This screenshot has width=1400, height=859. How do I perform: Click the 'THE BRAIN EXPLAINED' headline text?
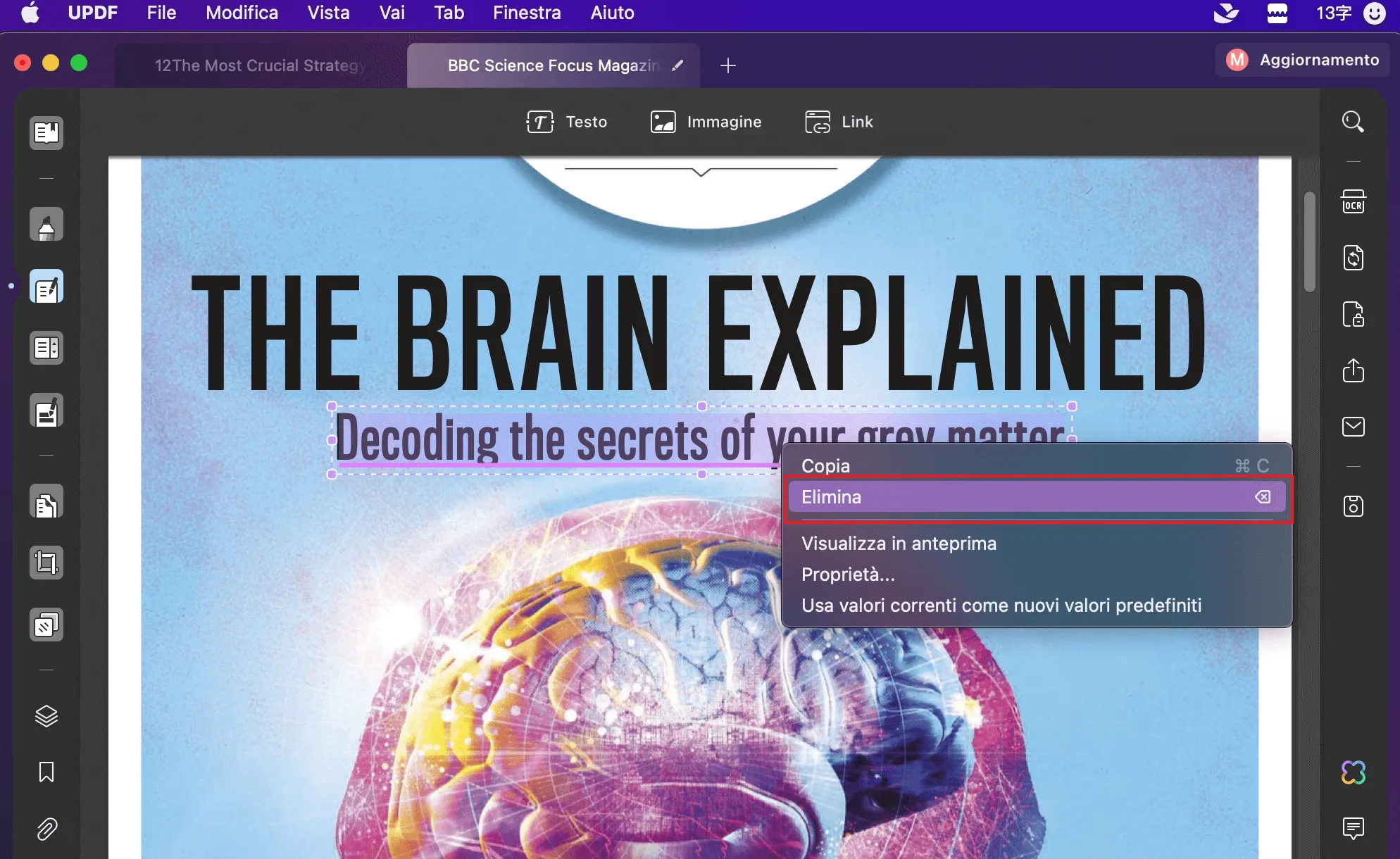(698, 332)
